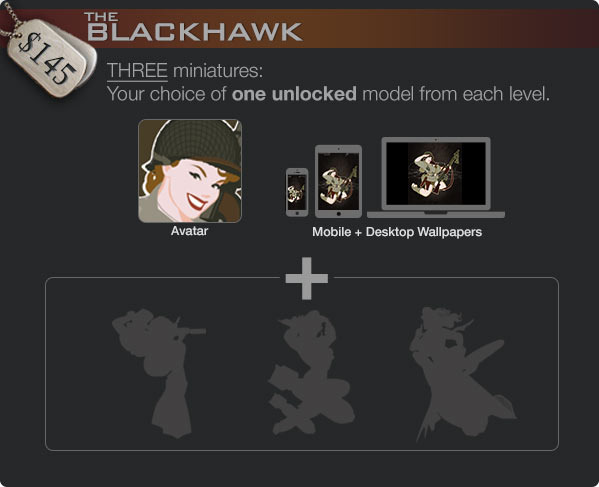Select the kneeling miniature silhouette in the middle
Image resolution: width=599 pixels, height=487 pixels.
coord(310,373)
